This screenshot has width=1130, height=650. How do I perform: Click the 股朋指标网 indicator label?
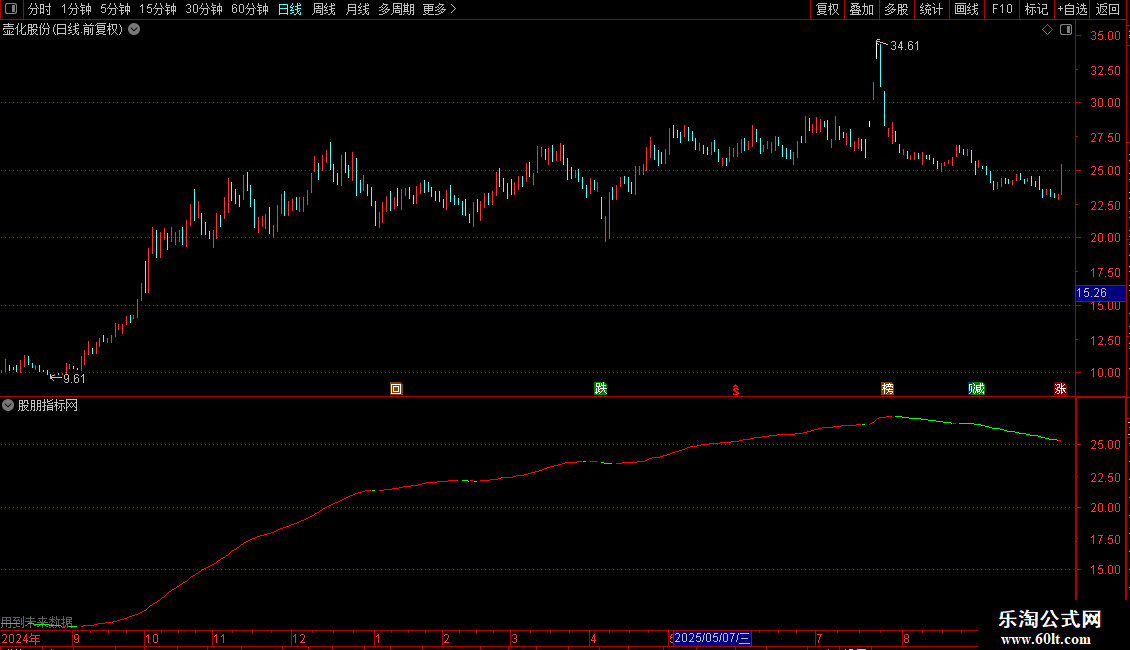coord(48,406)
